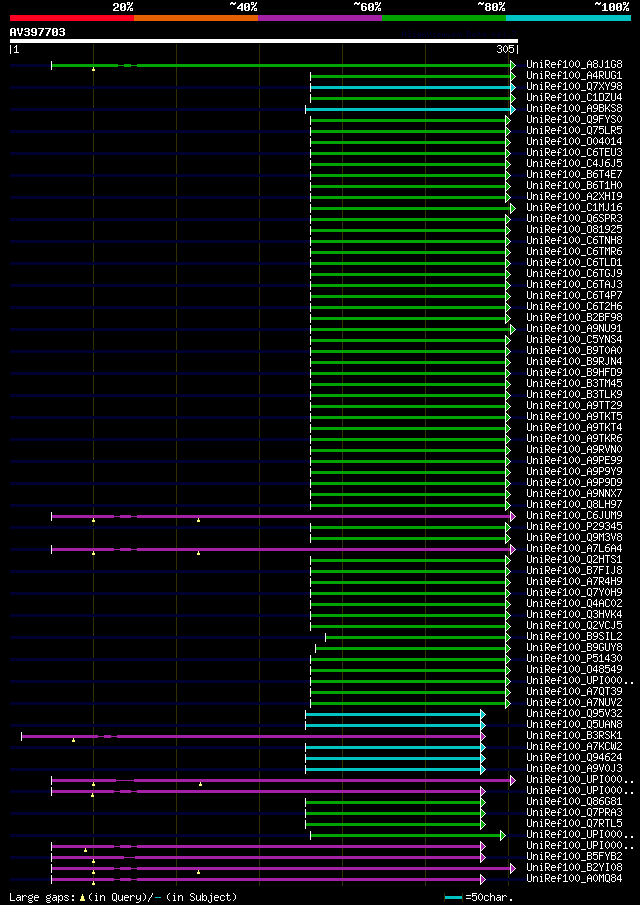Open hit UniRef100_C1DZU4
The image size is (640, 905).
click(574, 98)
